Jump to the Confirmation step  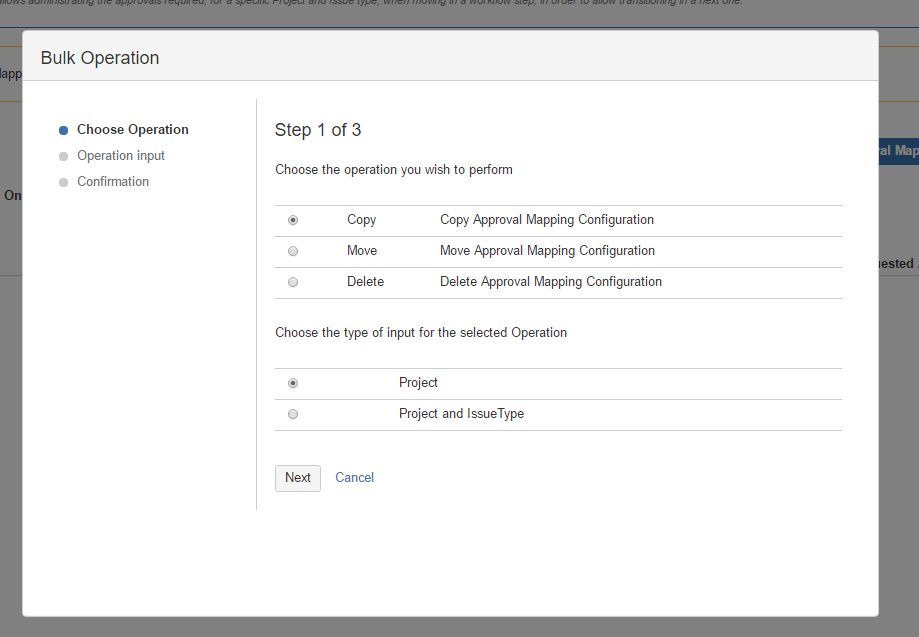coord(113,182)
